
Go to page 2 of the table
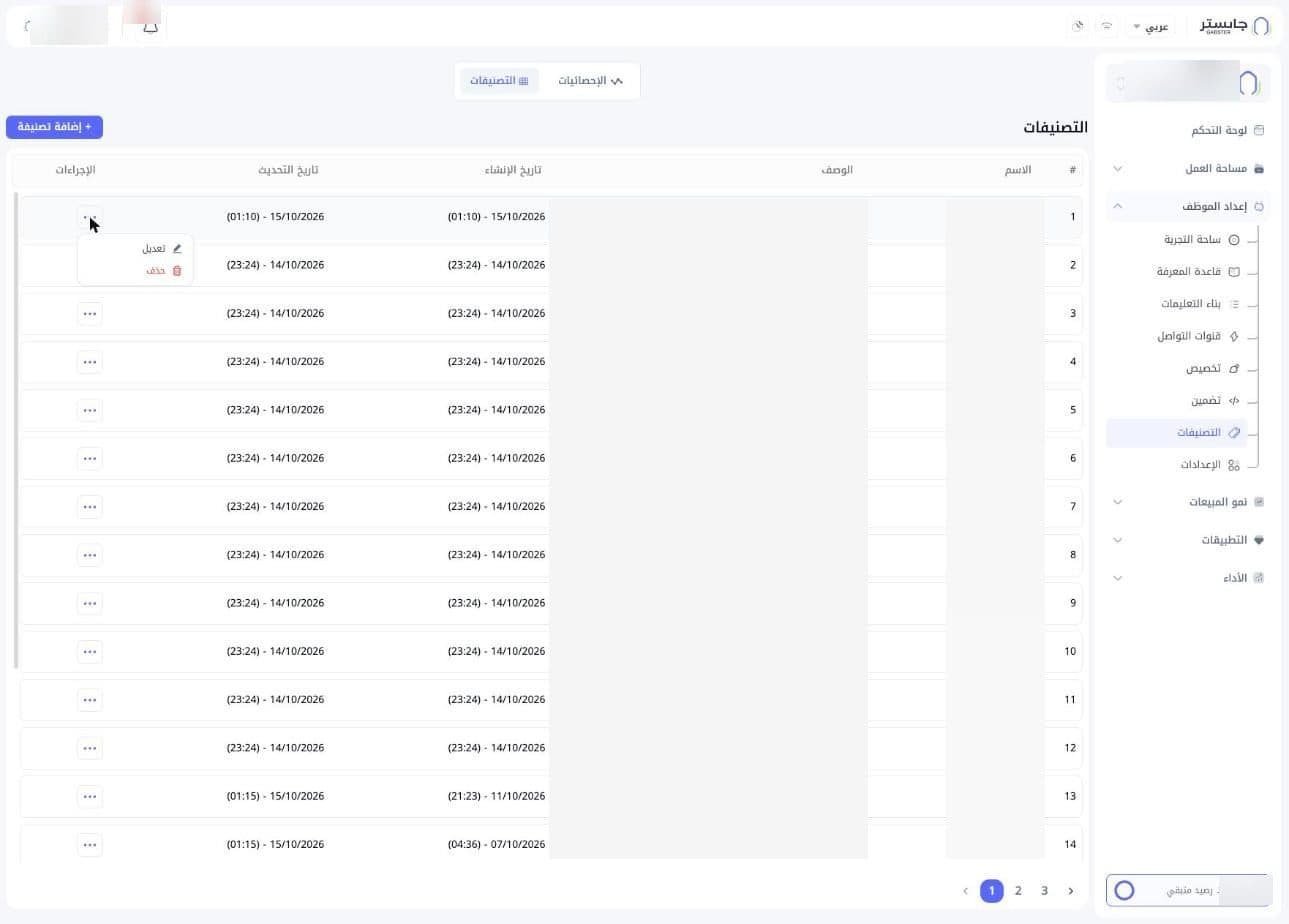[1018, 890]
